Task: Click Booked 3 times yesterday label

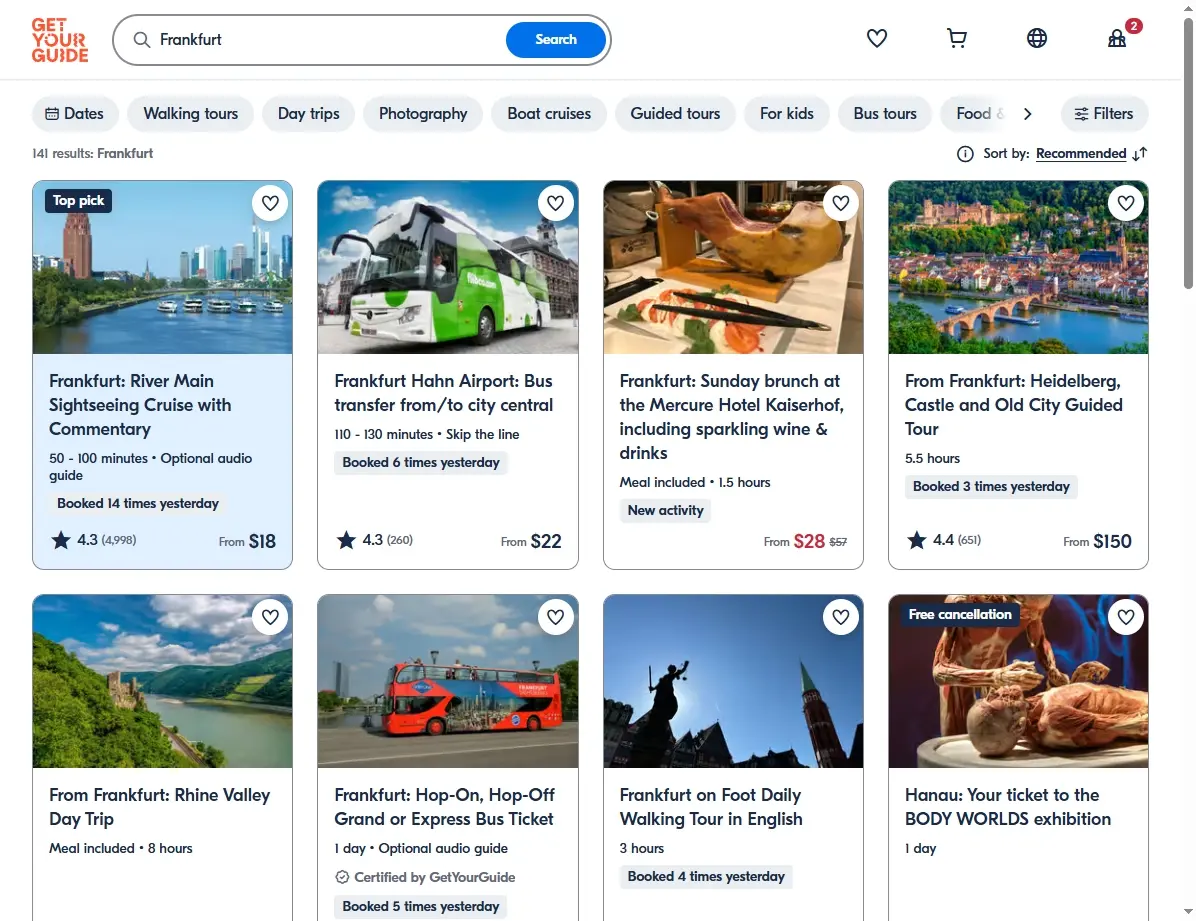Action: point(991,487)
